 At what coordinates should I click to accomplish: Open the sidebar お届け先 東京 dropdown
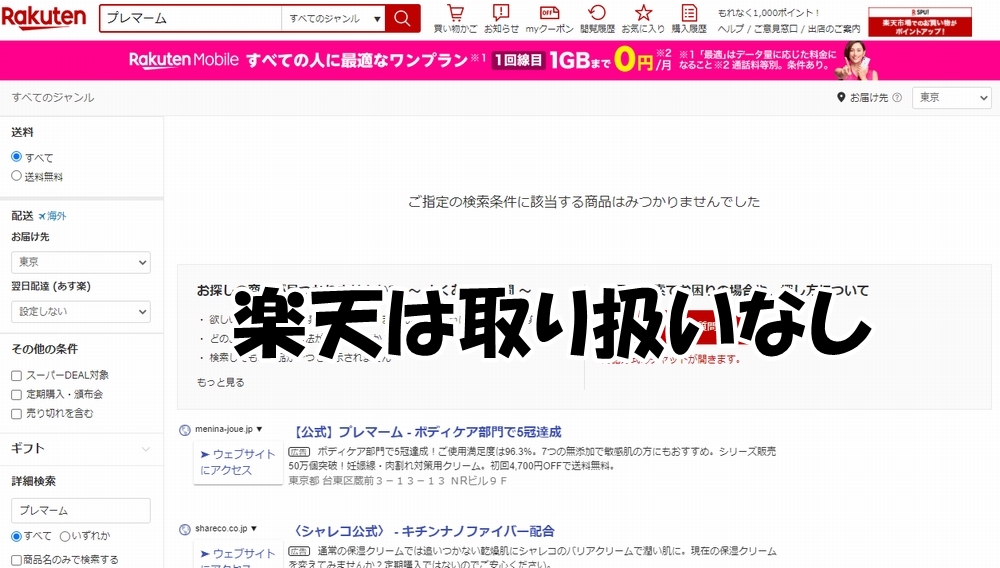(x=81, y=262)
